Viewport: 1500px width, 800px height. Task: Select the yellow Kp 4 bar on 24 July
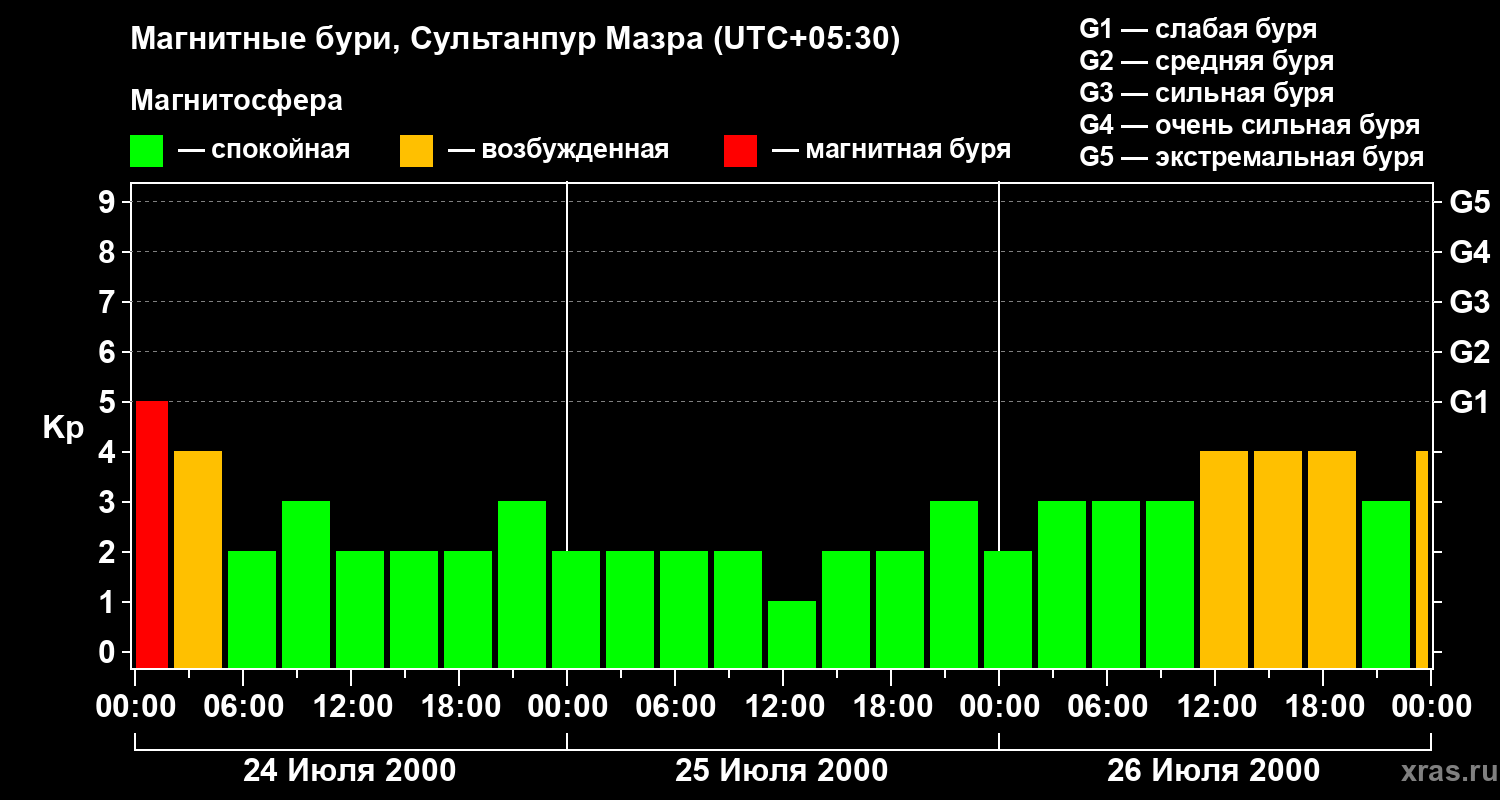click(198, 559)
